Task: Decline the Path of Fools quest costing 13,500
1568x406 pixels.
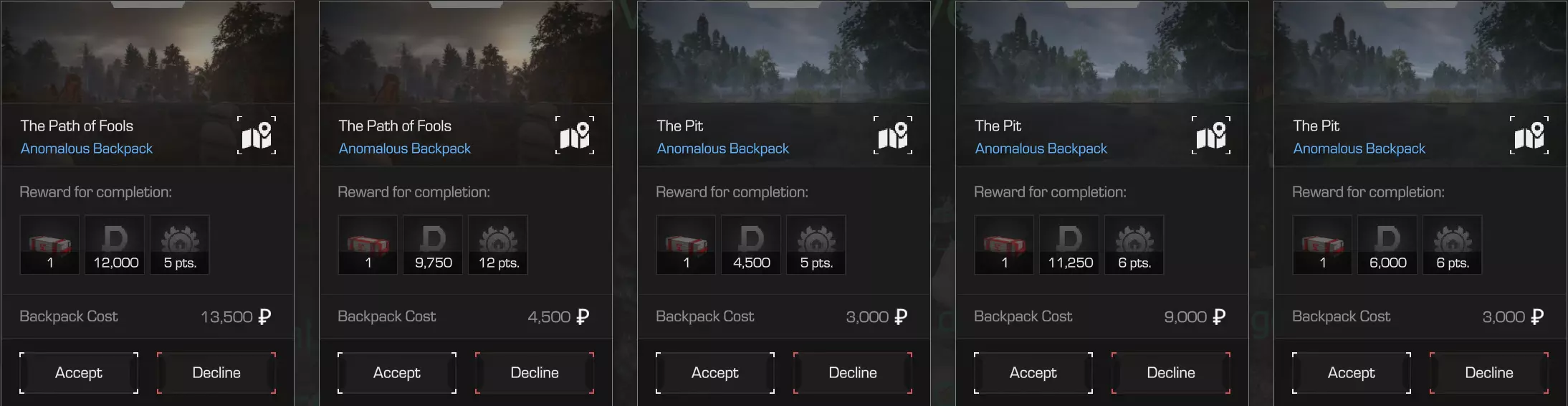Action: [216, 373]
